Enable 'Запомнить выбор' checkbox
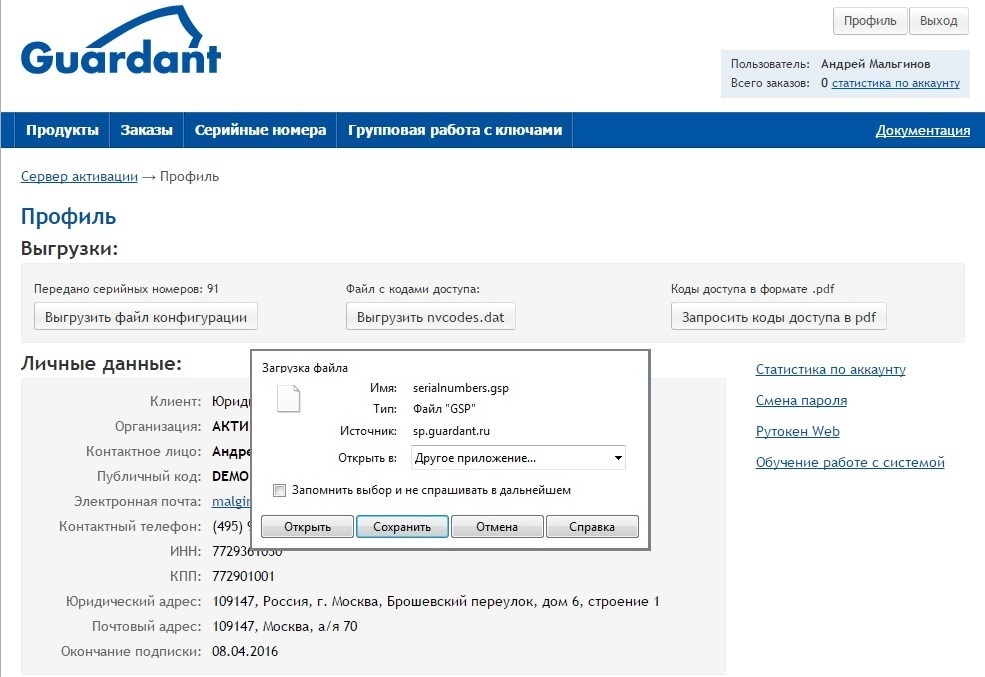 click(280, 491)
